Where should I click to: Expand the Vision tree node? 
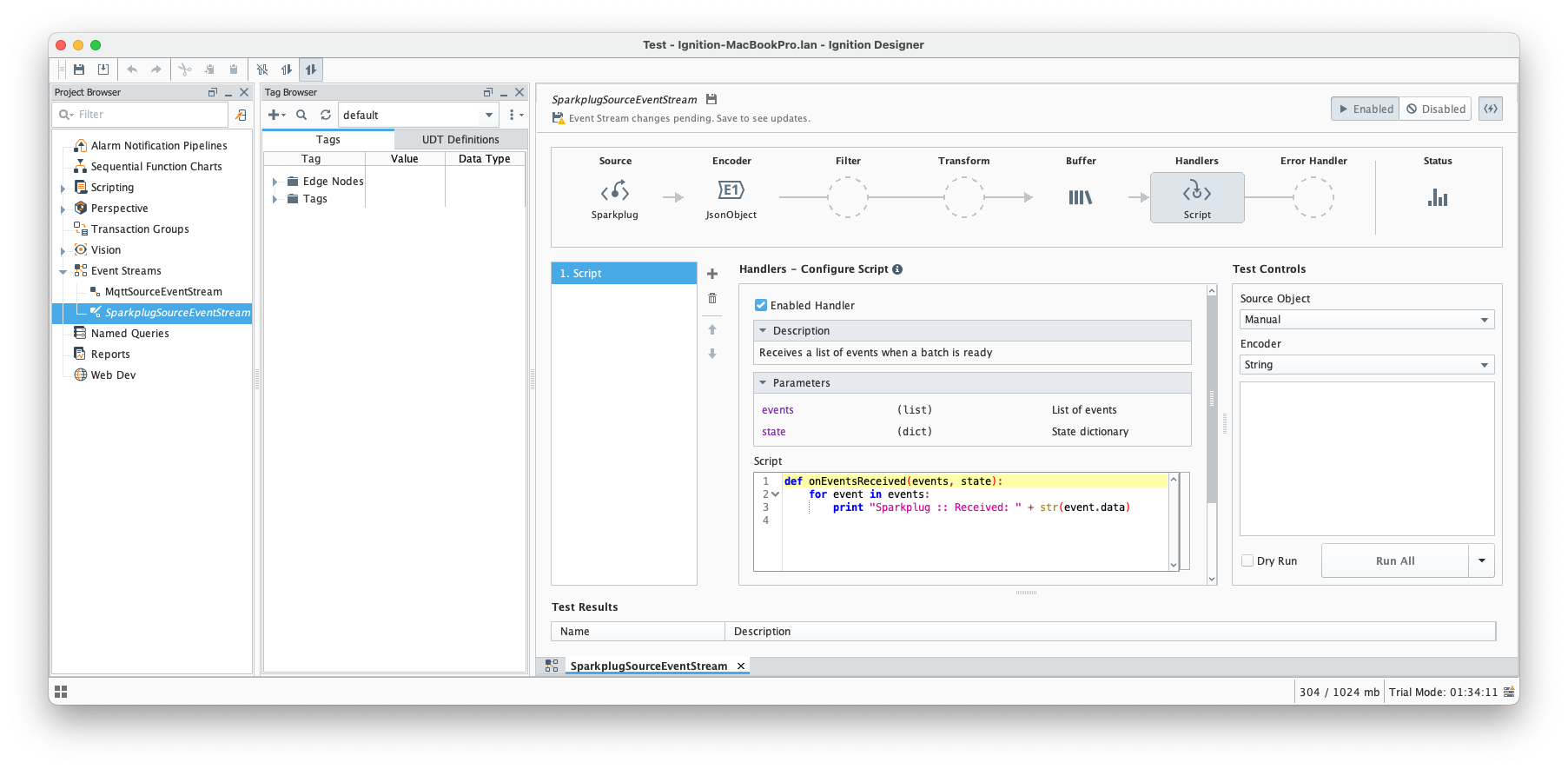(x=63, y=250)
